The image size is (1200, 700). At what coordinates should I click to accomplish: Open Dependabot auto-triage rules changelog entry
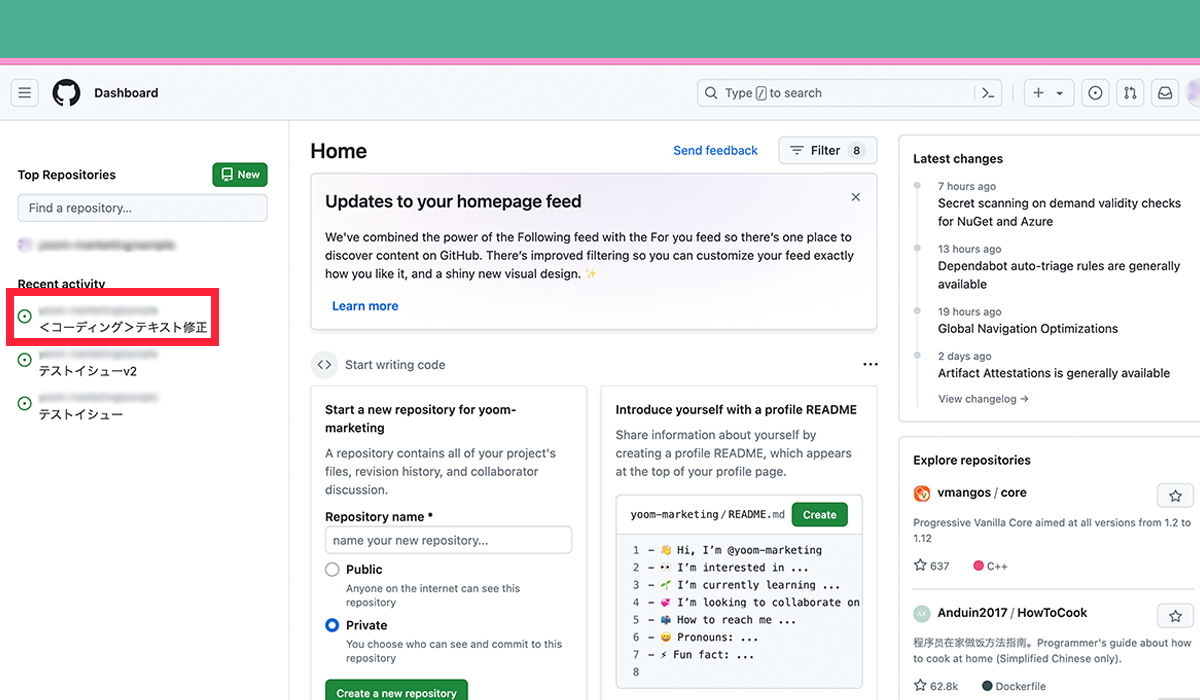click(1059, 275)
